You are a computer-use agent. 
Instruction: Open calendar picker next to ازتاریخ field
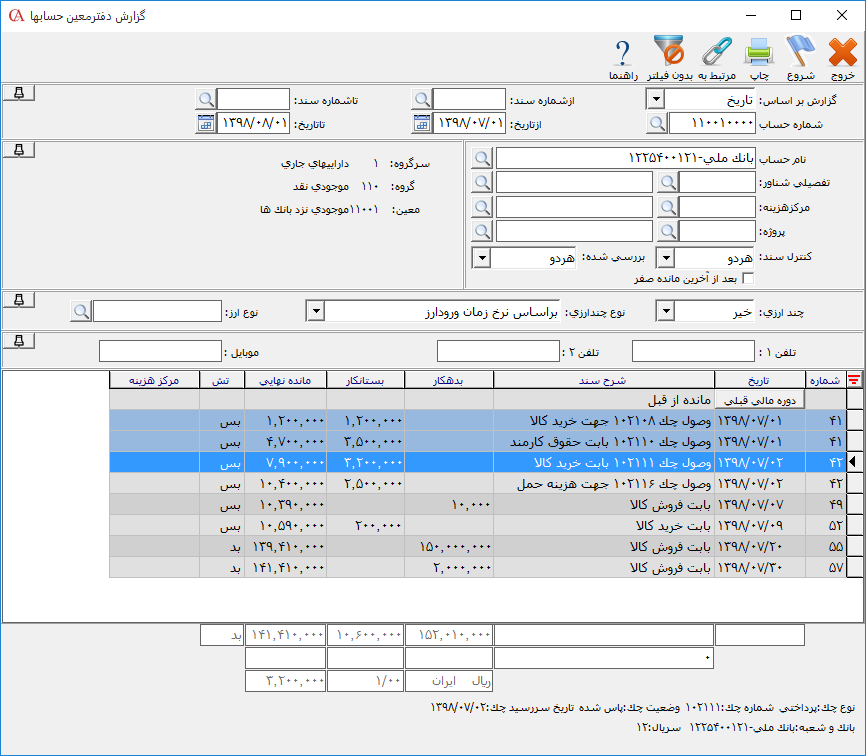(x=422, y=123)
